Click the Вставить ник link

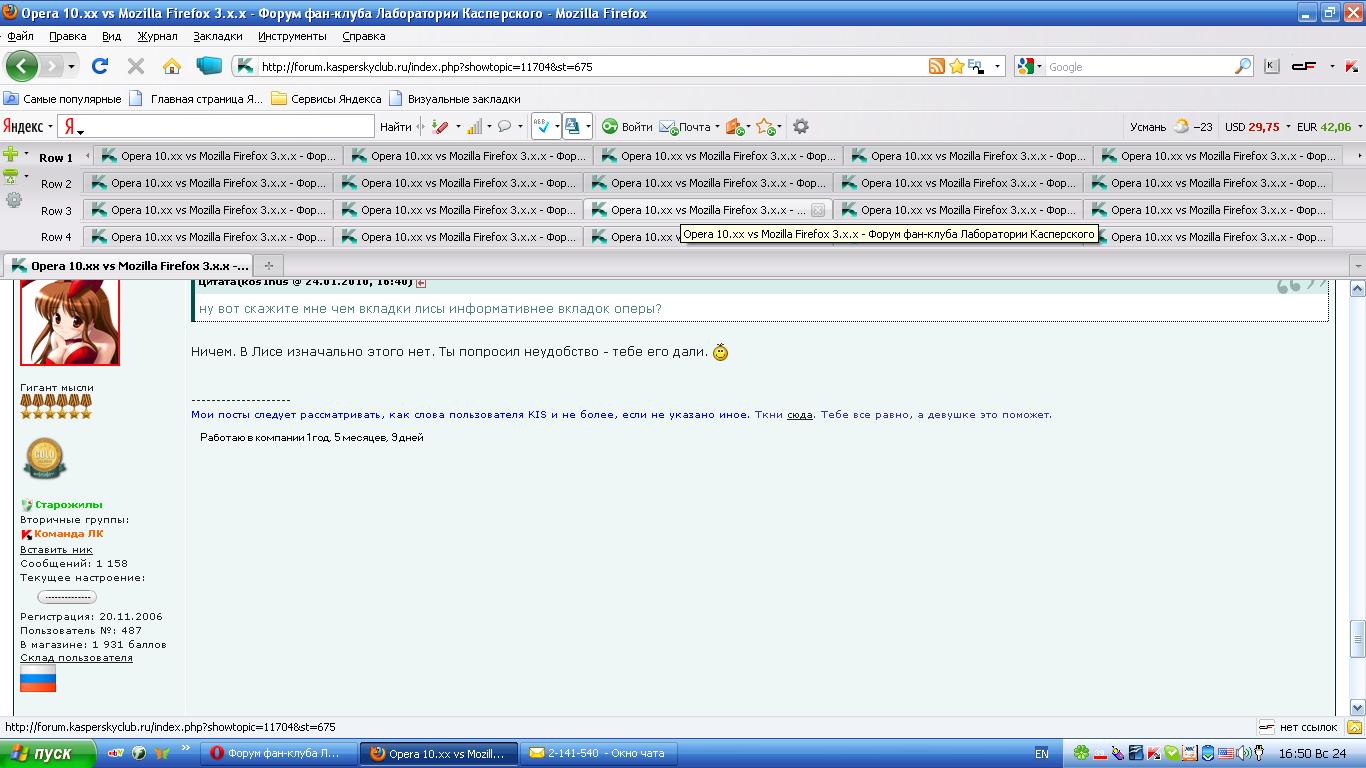[56, 549]
